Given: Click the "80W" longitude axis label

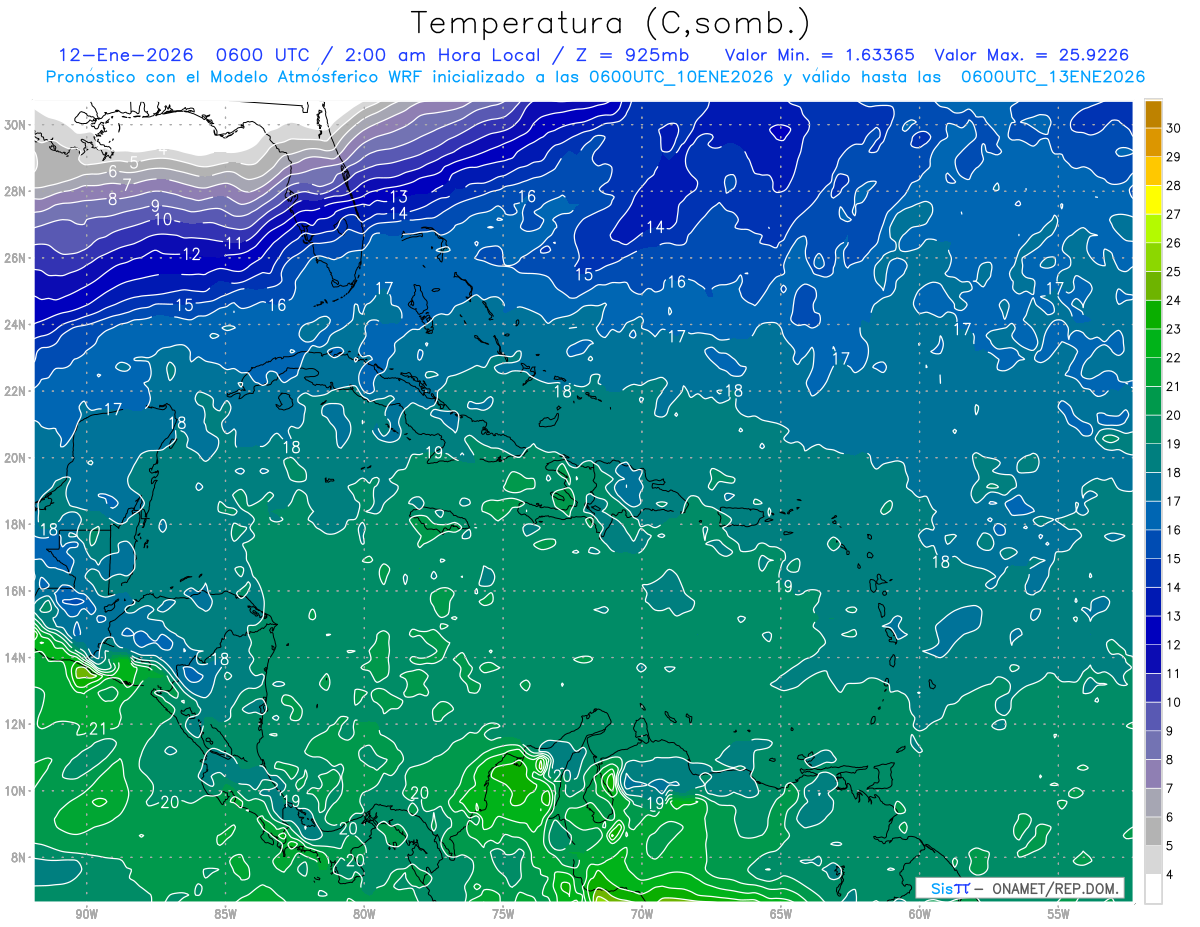Looking at the screenshot, I should coord(364,913).
